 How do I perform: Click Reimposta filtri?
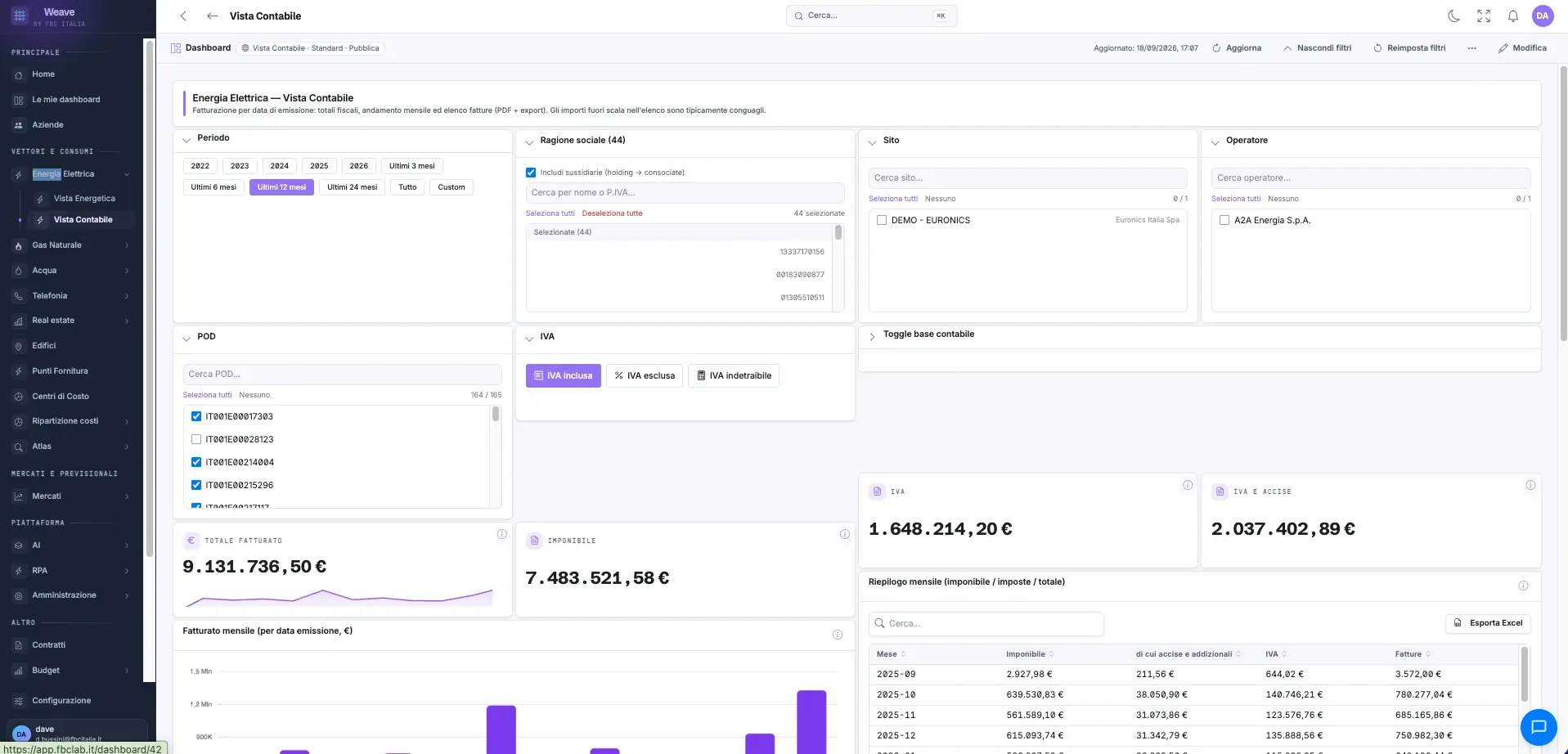(x=1409, y=48)
